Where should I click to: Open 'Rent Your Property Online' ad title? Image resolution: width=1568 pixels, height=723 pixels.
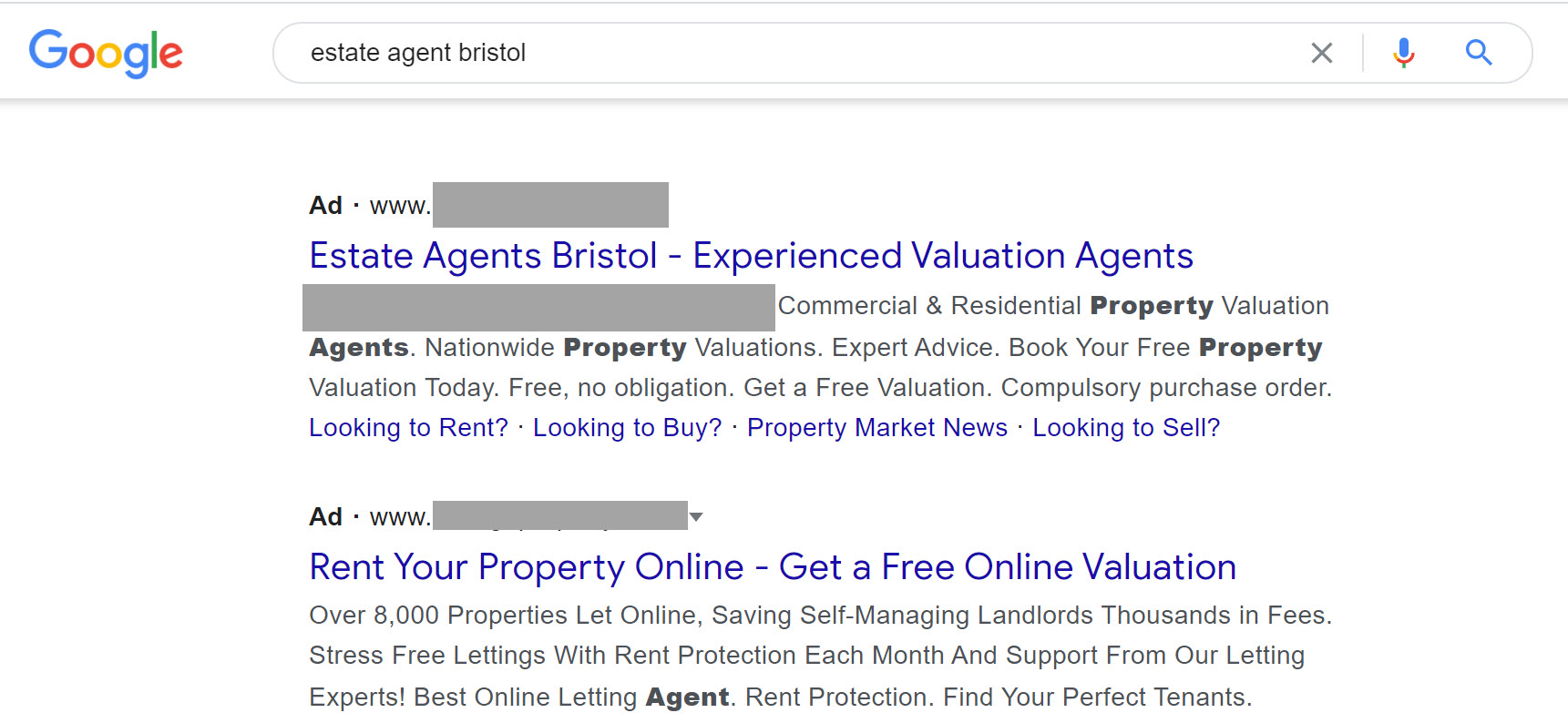coord(773,567)
